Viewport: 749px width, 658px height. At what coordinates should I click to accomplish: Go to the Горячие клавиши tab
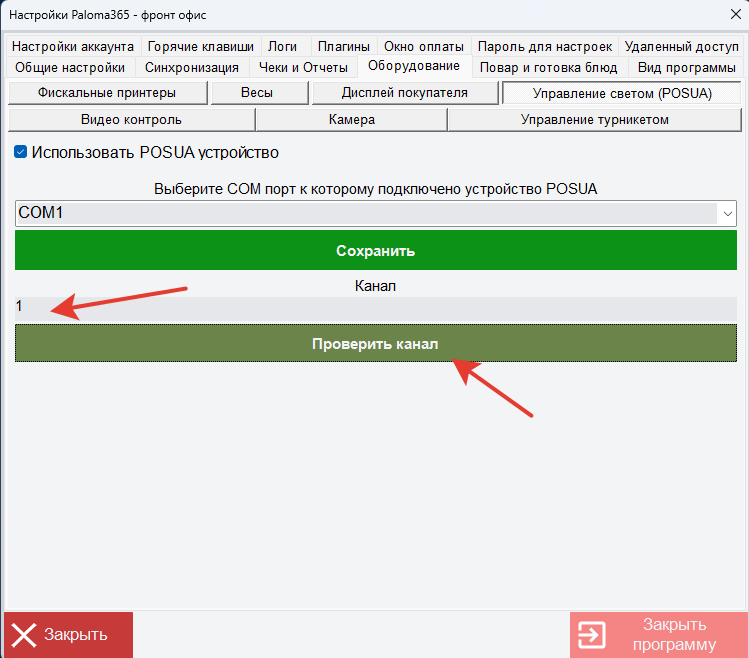click(200, 46)
